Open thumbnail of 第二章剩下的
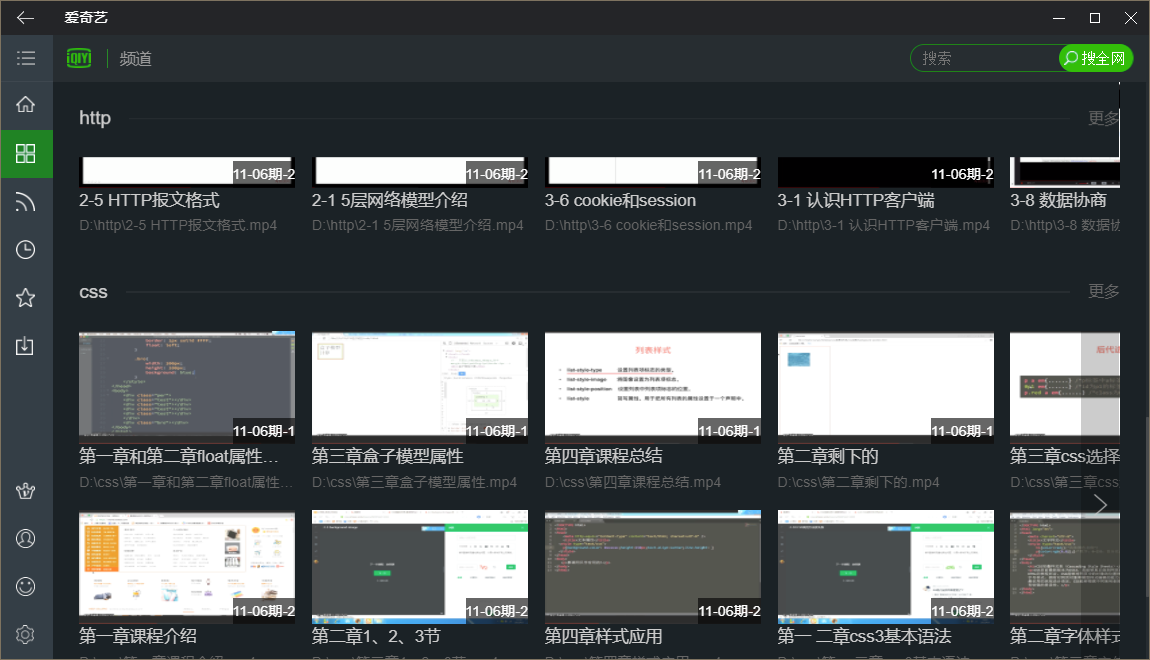The height and width of the screenshot is (660, 1150). pos(885,387)
